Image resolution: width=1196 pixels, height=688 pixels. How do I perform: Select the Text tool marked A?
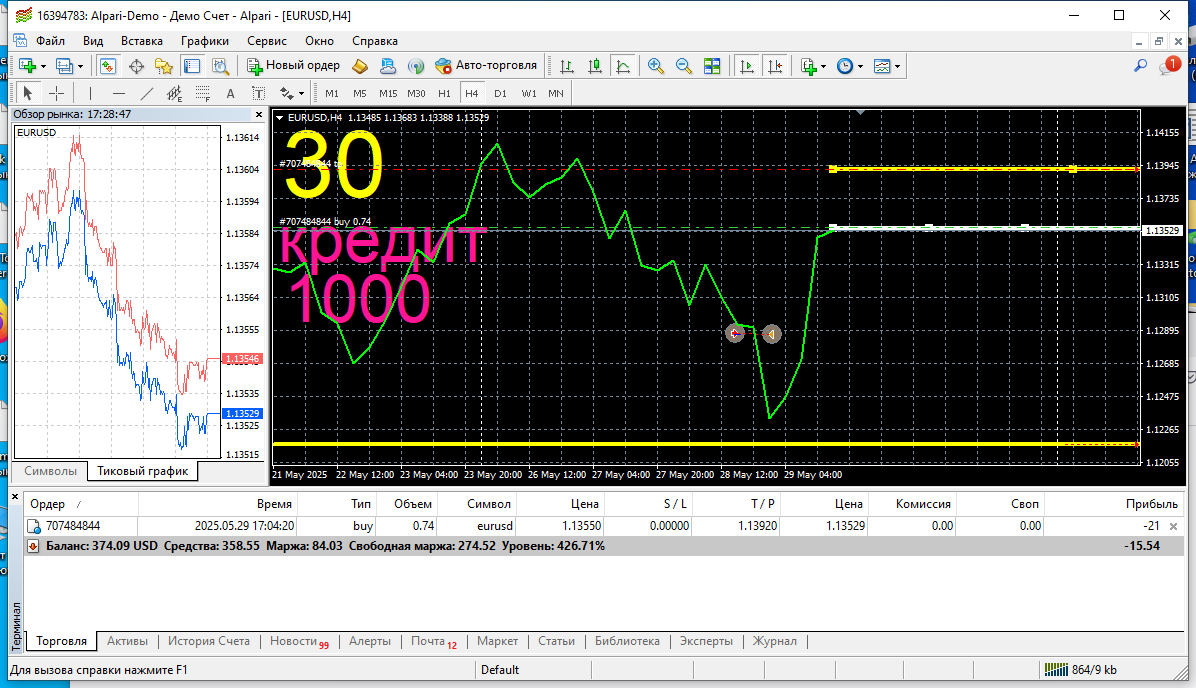click(x=230, y=93)
